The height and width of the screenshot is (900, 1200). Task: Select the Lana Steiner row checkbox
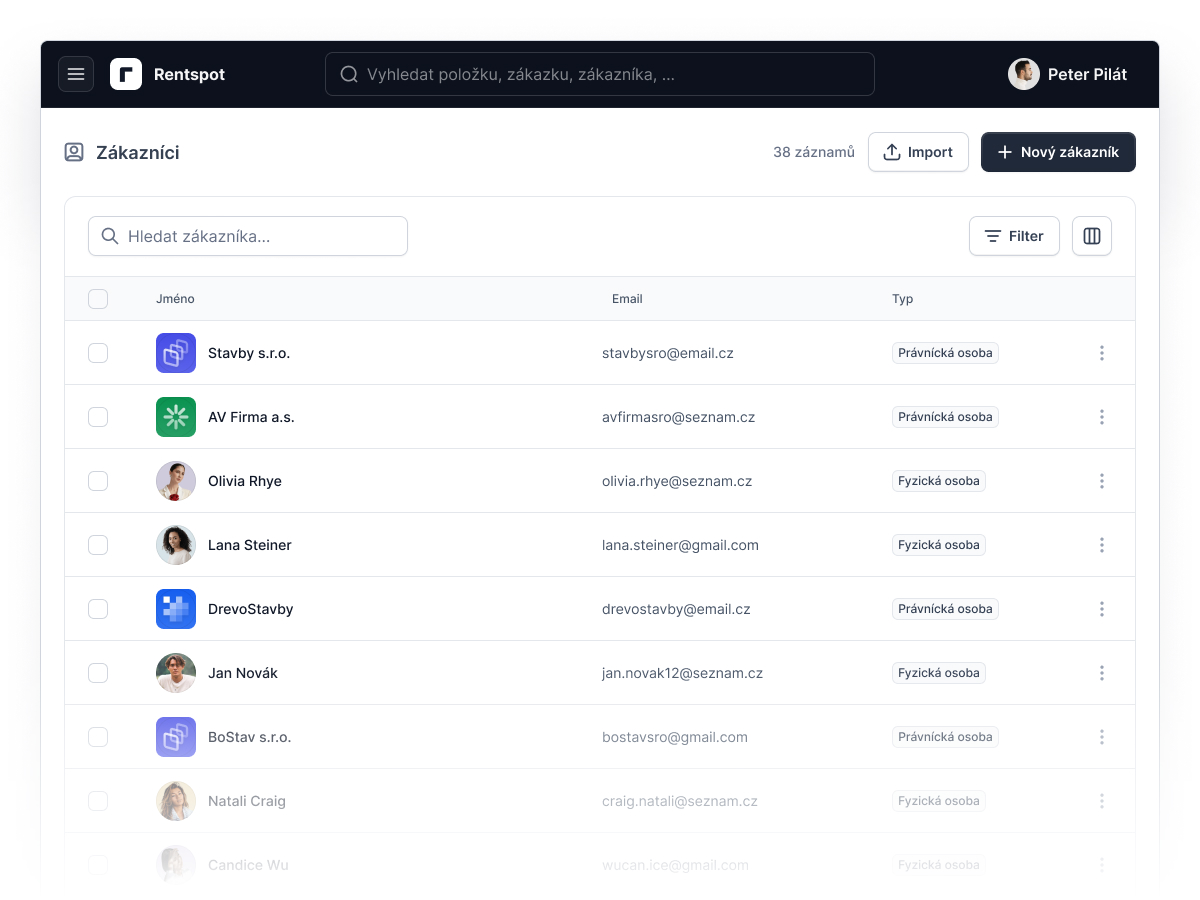[98, 545]
